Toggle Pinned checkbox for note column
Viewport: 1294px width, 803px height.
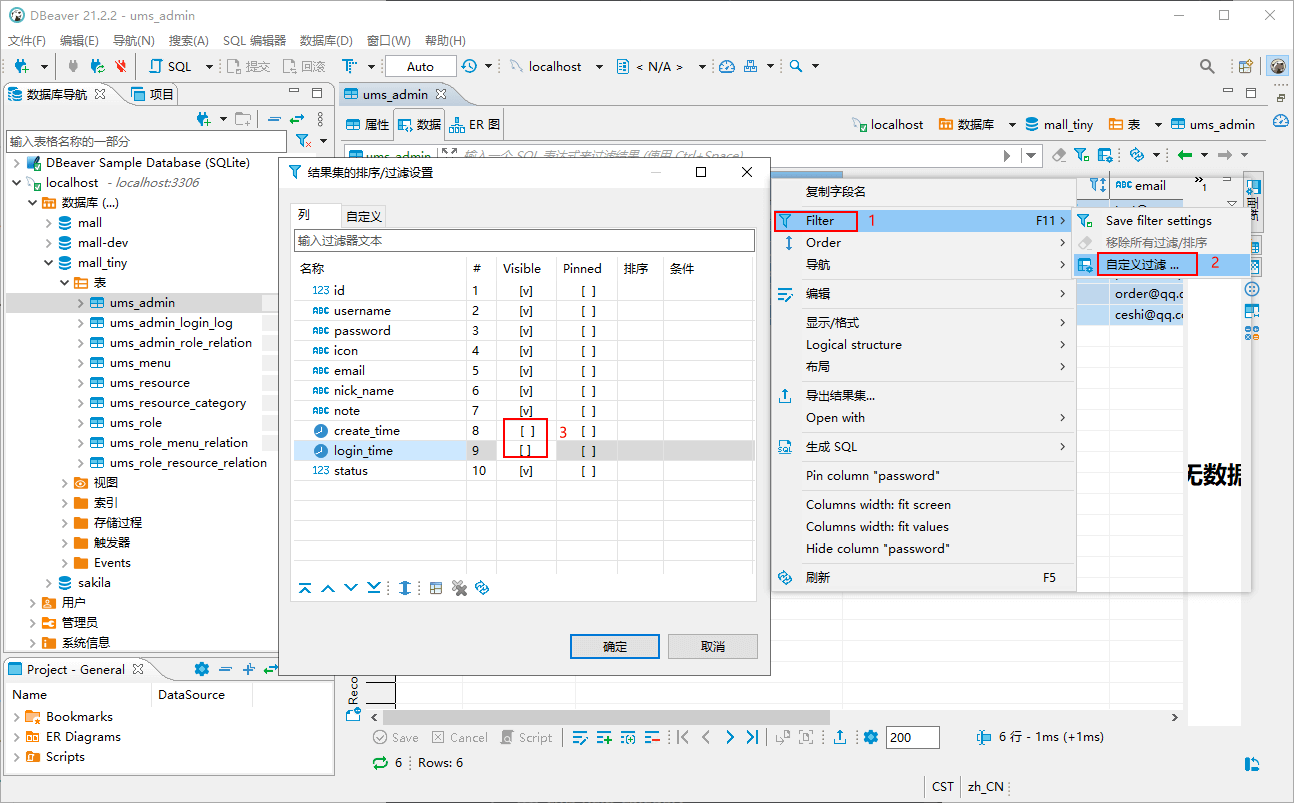(x=588, y=410)
